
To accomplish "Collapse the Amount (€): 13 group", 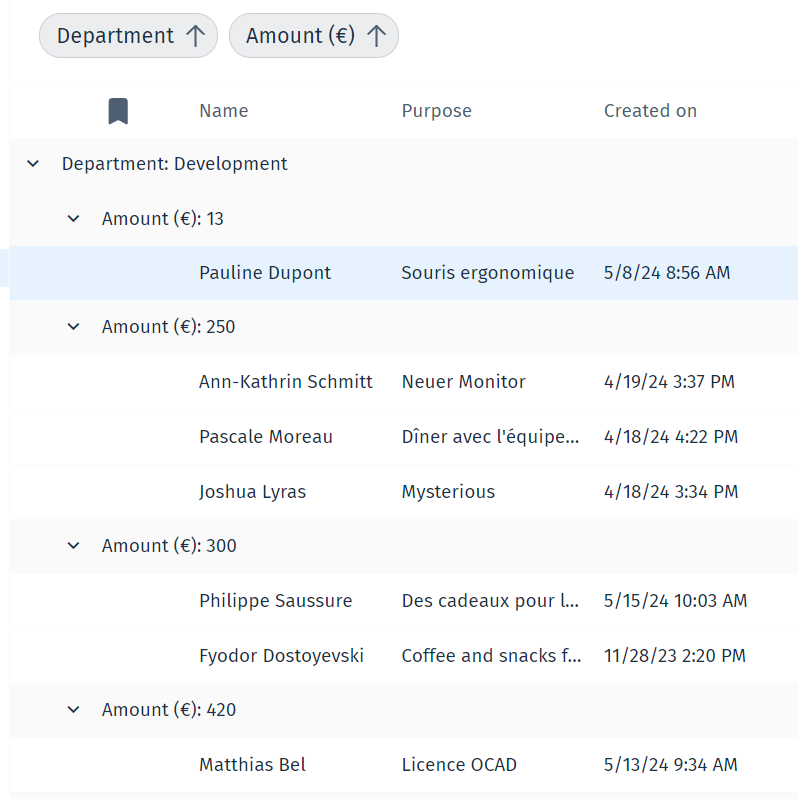I will click(x=73, y=219).
